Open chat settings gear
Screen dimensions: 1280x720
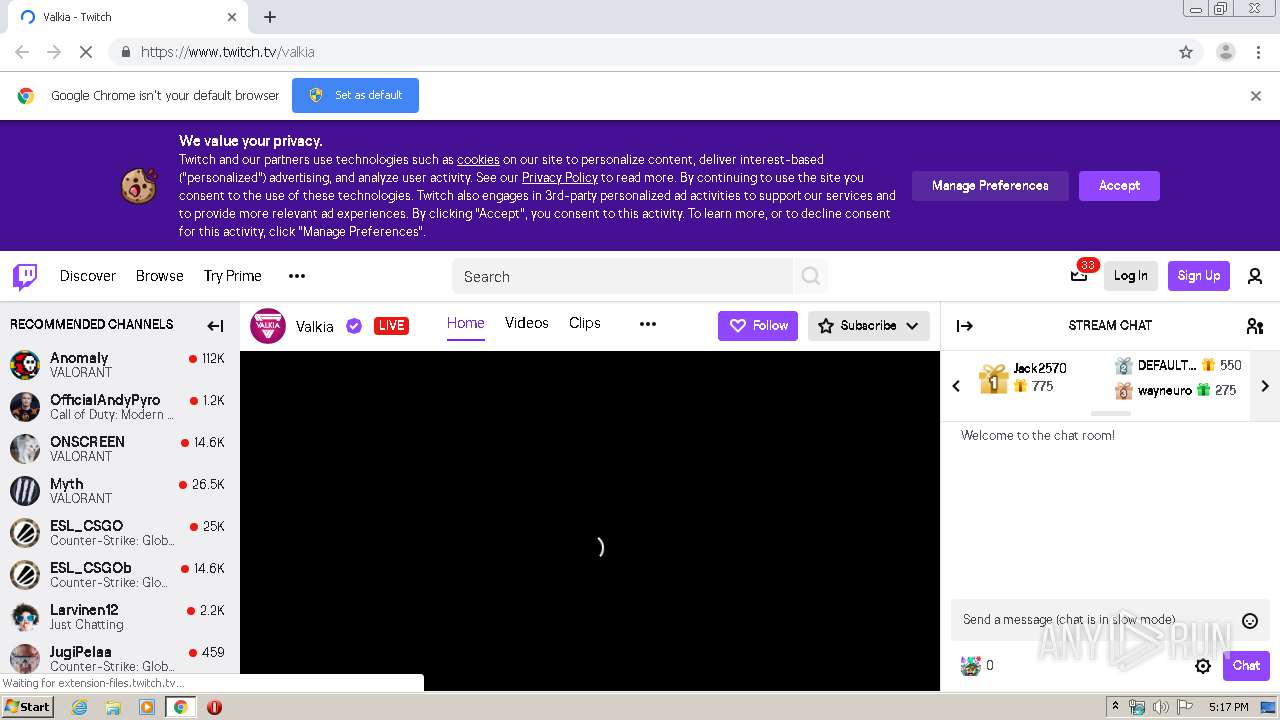(x=1203, y=665)
